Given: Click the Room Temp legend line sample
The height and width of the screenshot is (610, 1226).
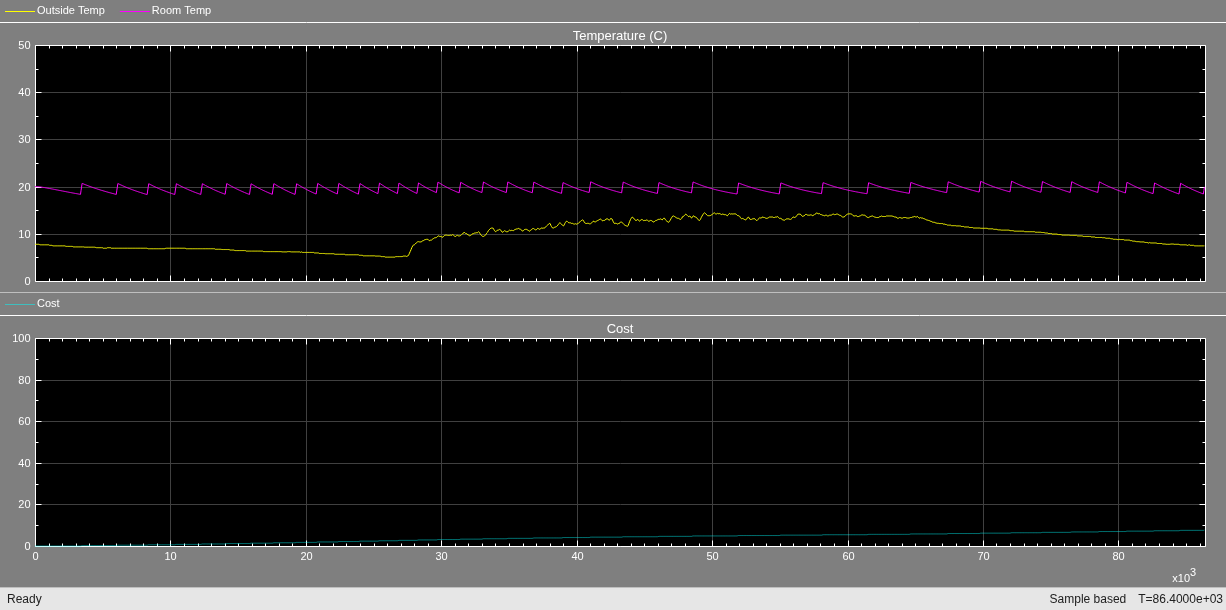Looking at the screenshot, I should [x=135, y=11].
